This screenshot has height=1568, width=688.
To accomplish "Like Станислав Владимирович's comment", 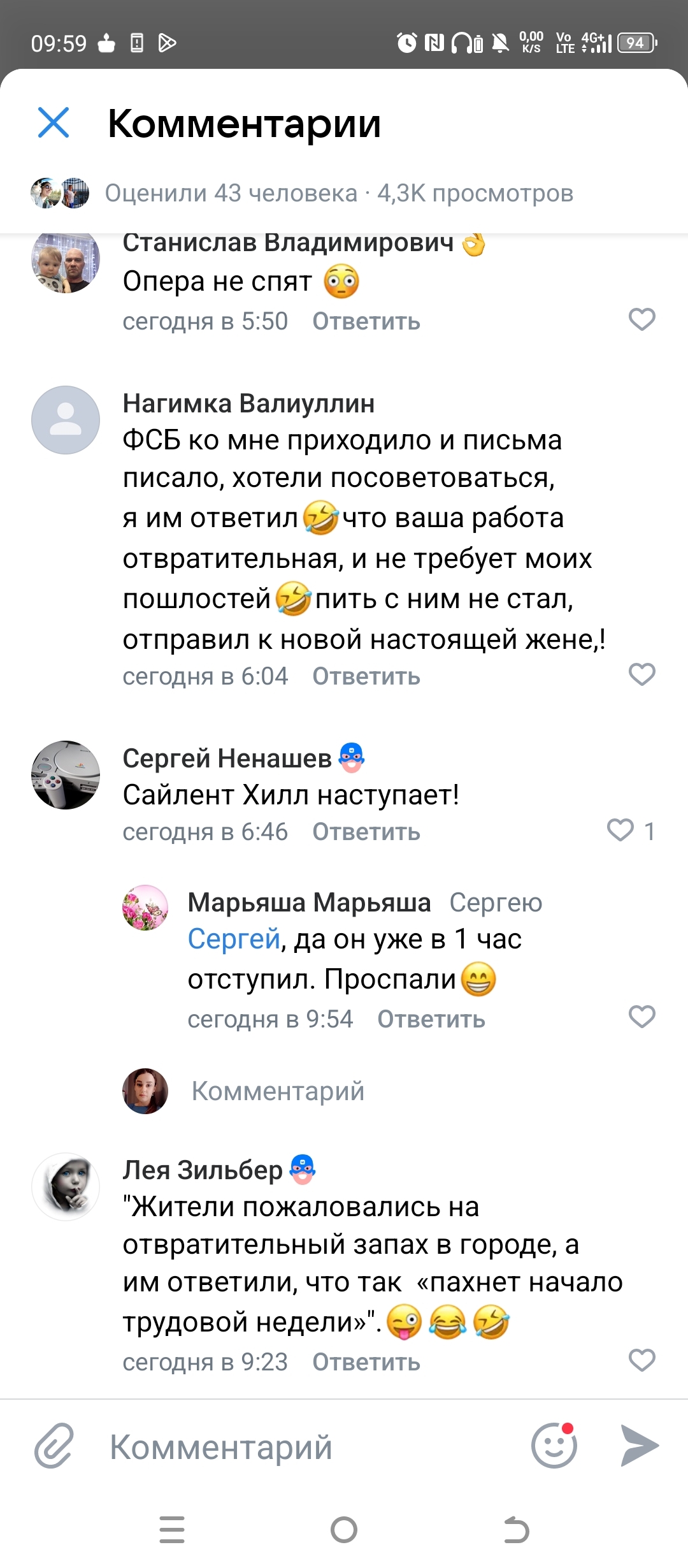I will tap(641, 319).
